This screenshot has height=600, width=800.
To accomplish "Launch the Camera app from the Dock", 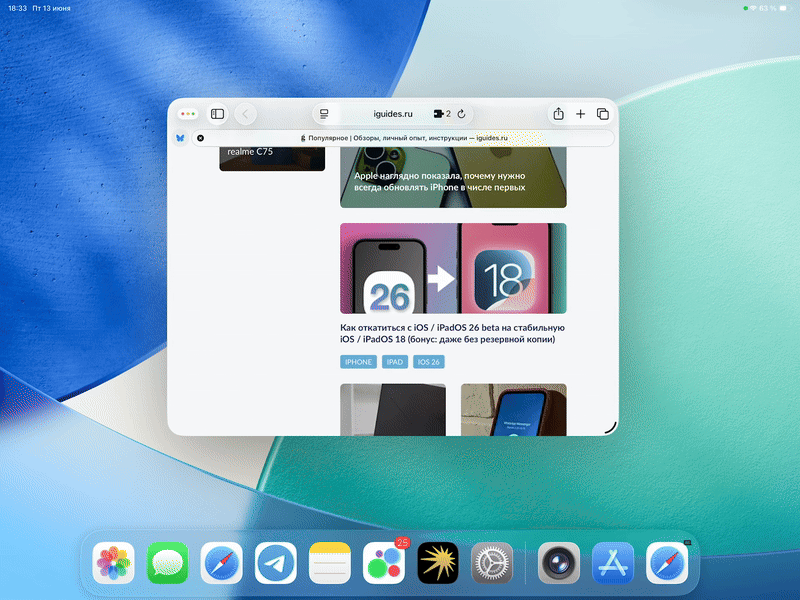I will click(x=558, y=563).
